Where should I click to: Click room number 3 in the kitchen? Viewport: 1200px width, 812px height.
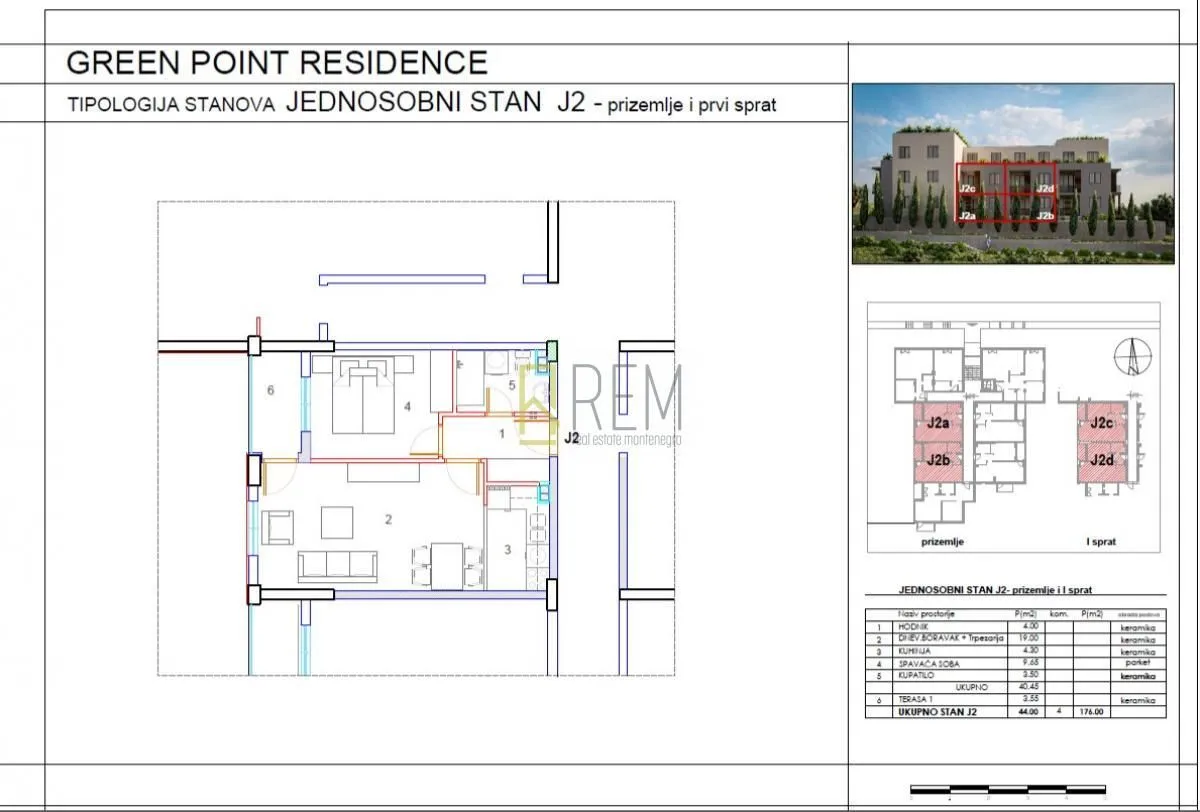507,549
